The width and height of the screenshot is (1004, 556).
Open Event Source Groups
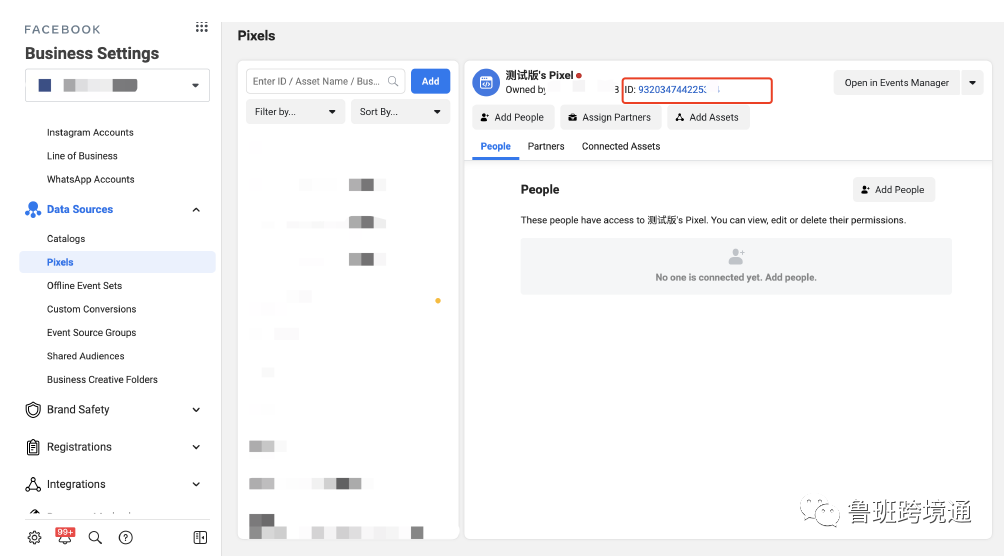click(x=92, y=332)
